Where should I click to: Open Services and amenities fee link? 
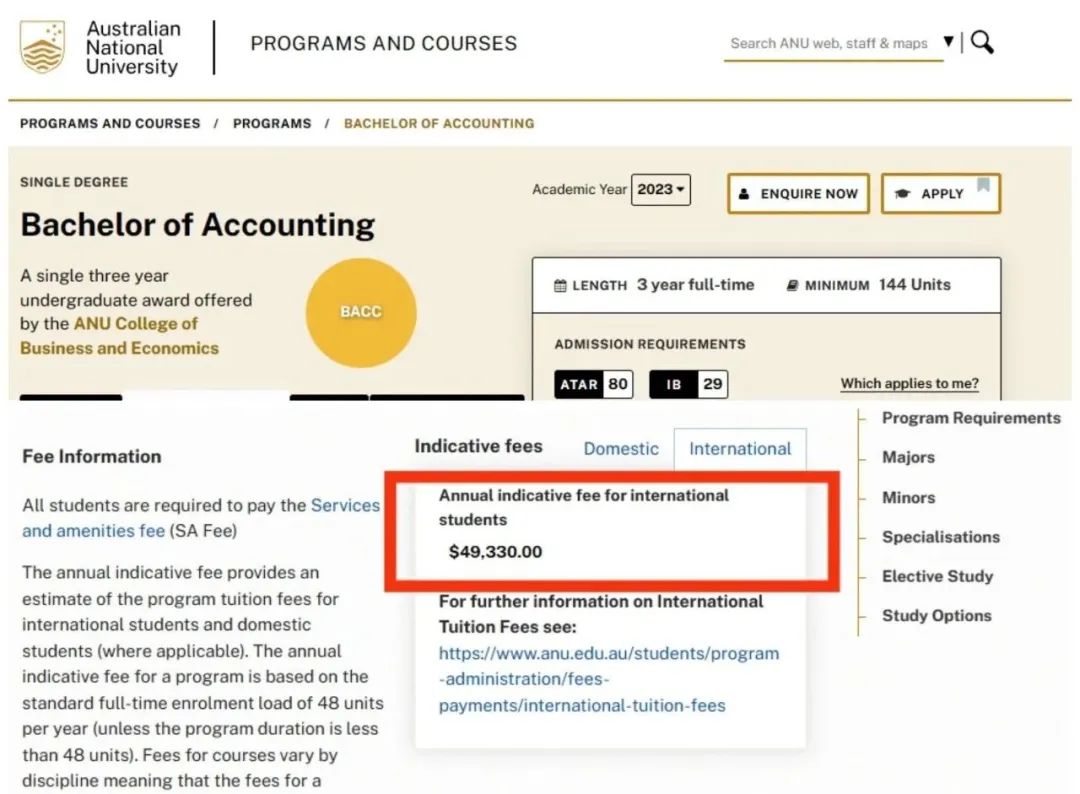tap(200, 518)
